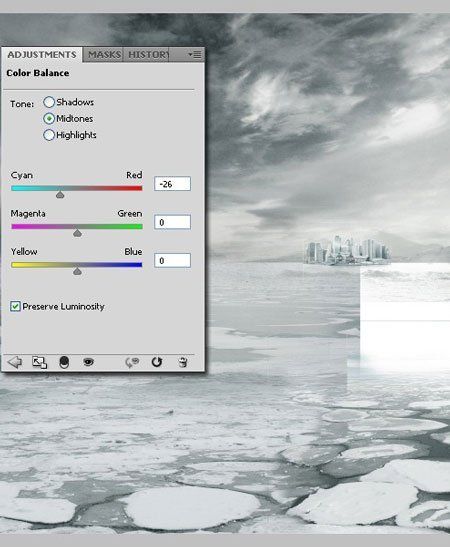Screen dimensions: 450x547
Task: Delete adjustment layer trash icon
Action: (182, 362)
